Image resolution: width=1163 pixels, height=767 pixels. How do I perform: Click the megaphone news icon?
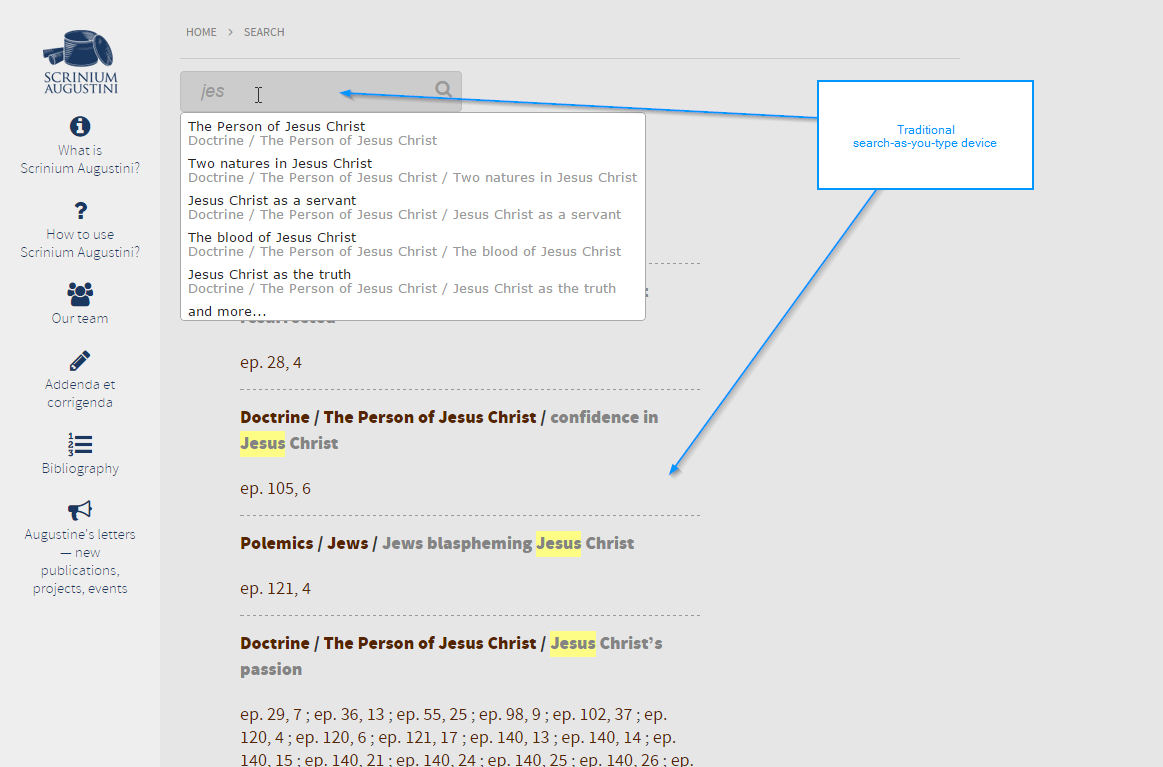coord(80,511)
